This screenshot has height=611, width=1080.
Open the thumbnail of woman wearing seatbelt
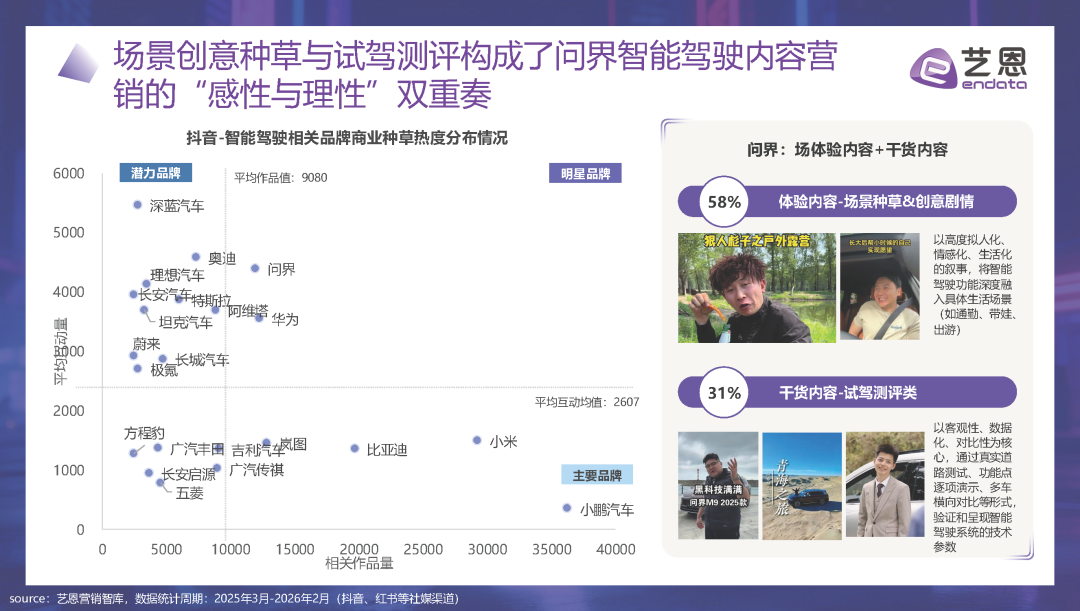point(880,287)
